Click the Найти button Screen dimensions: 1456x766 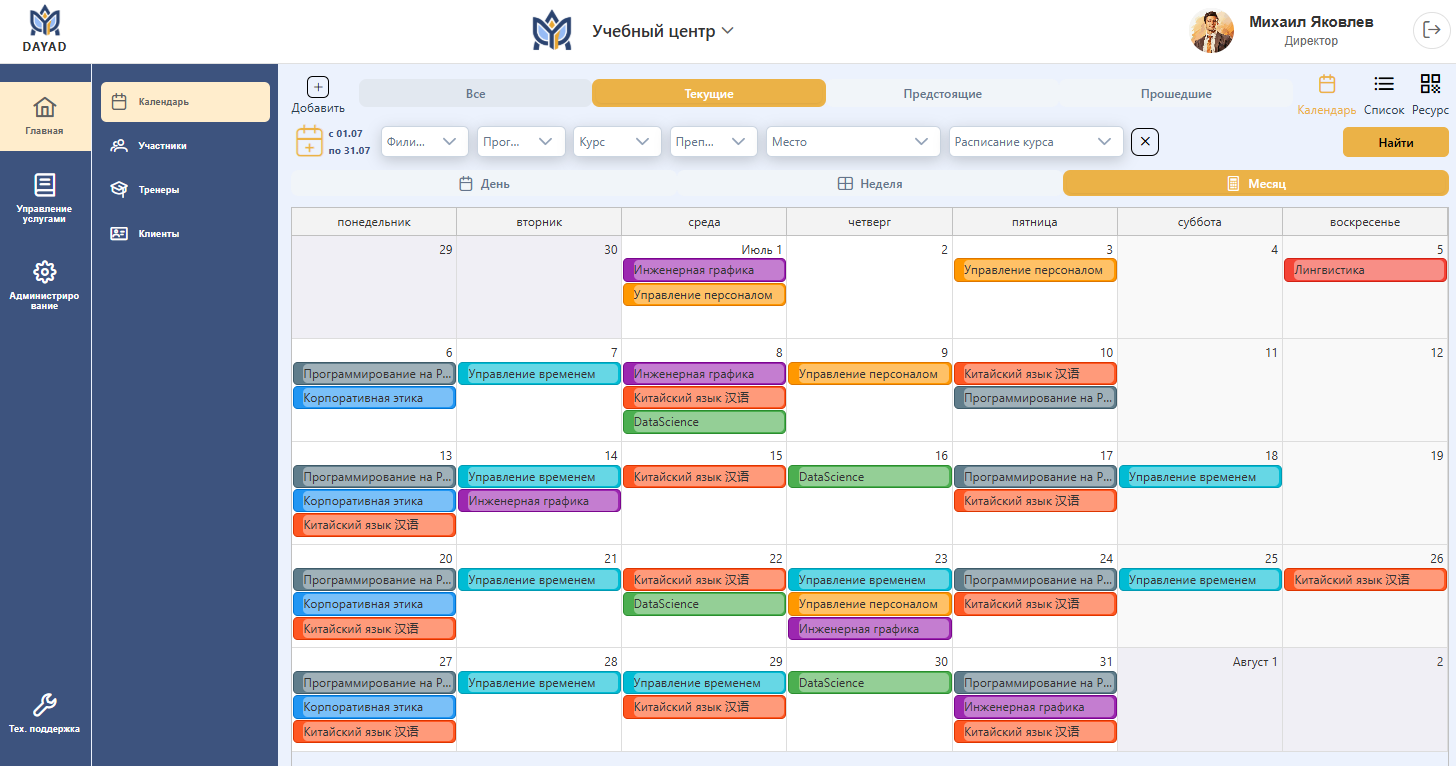[x=1395, y=142]
